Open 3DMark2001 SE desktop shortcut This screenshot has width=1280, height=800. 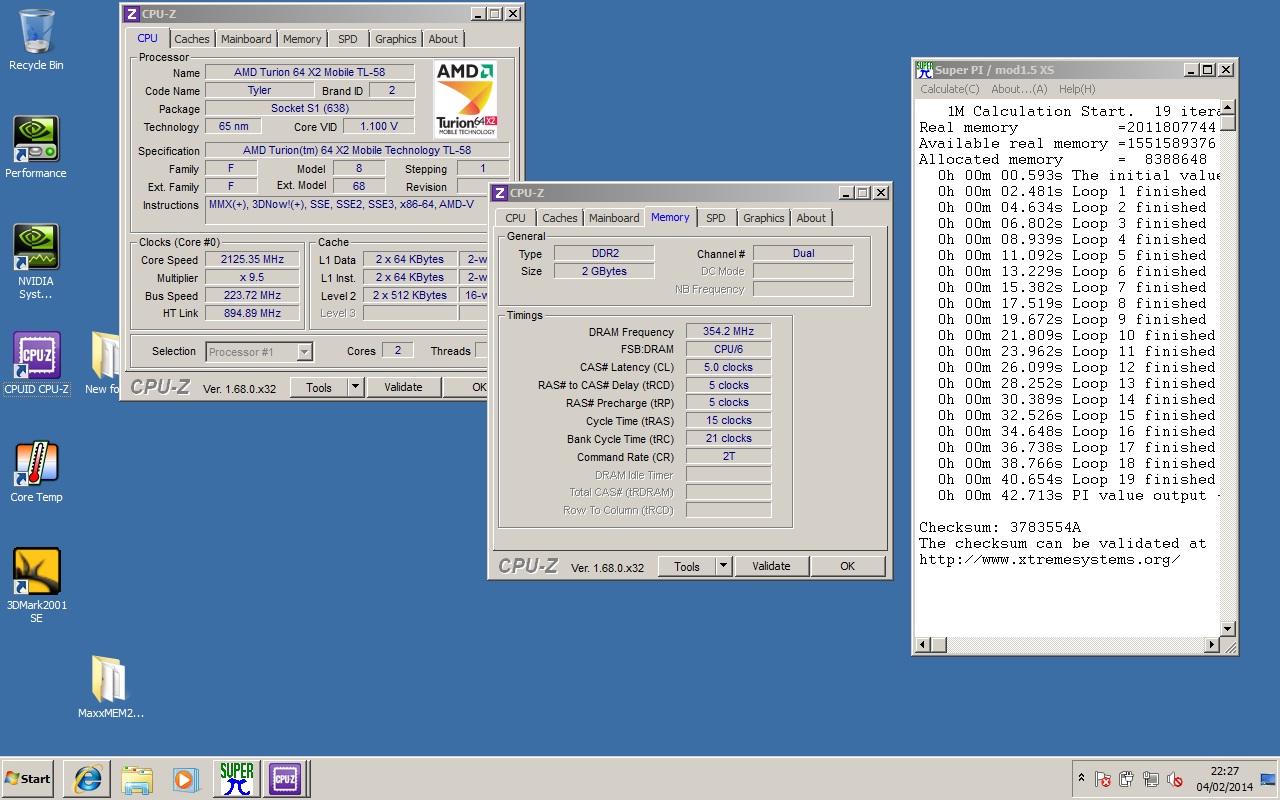[36, 586]
